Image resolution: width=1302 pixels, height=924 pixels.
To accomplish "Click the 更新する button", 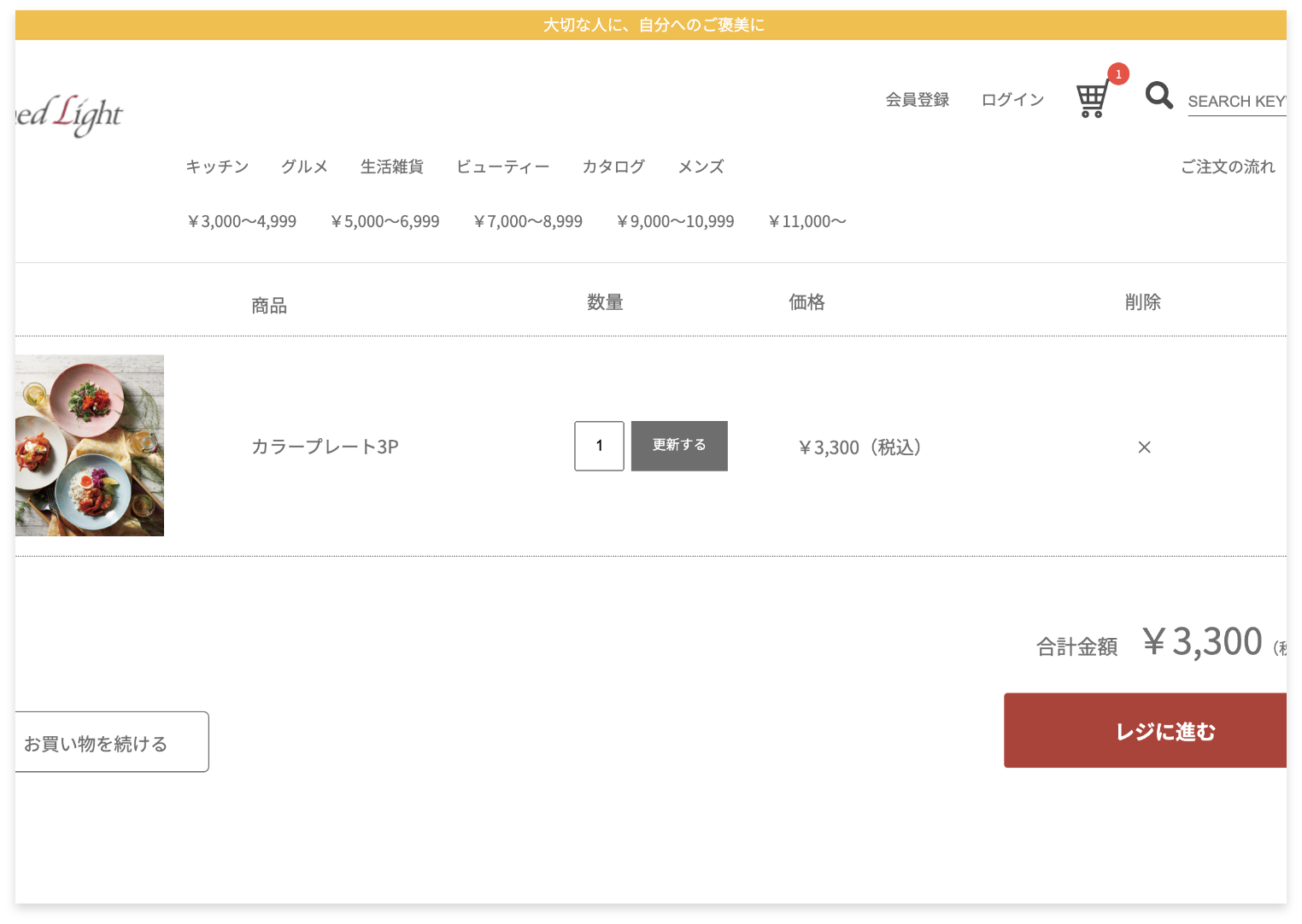I will [x=679, y=446].
